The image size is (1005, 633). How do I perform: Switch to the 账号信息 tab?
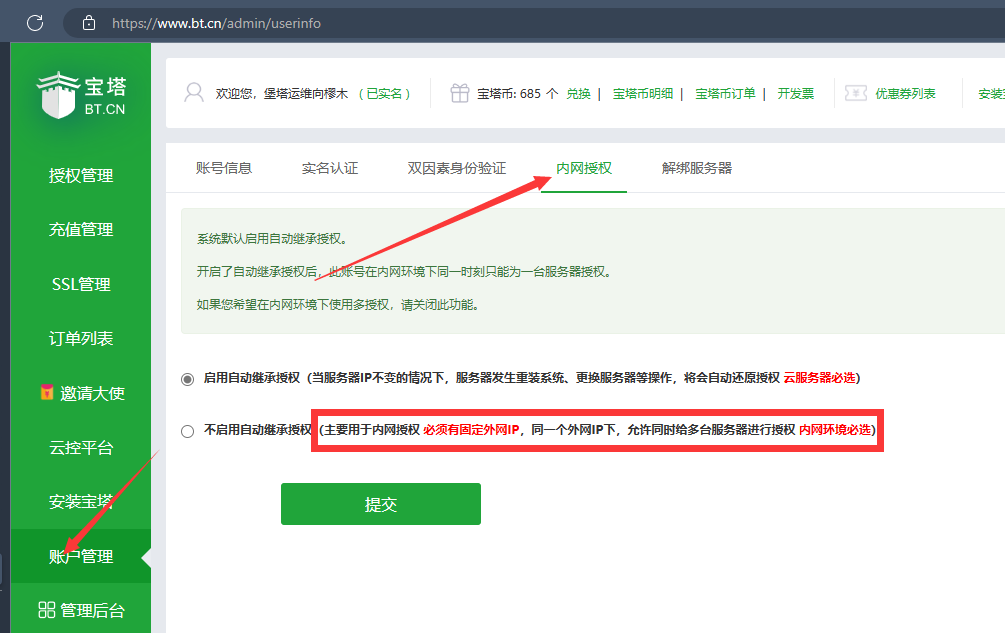226,169
